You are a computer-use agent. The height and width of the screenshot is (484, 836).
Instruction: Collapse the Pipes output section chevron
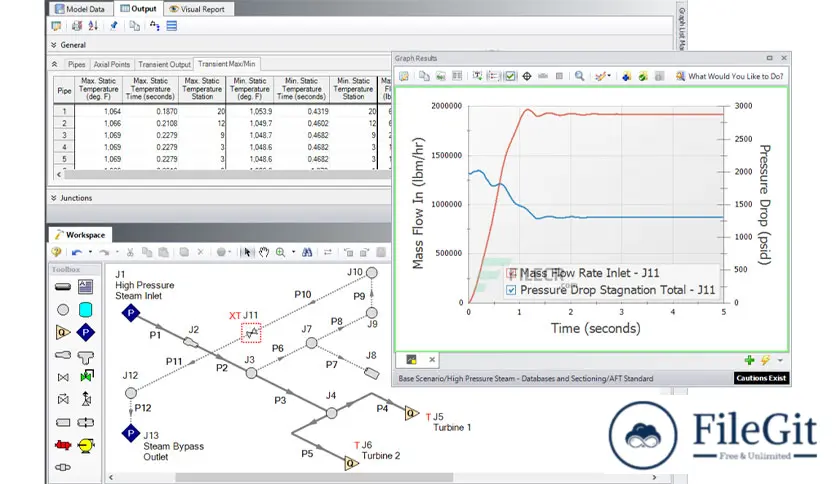[x=54, y=64]
